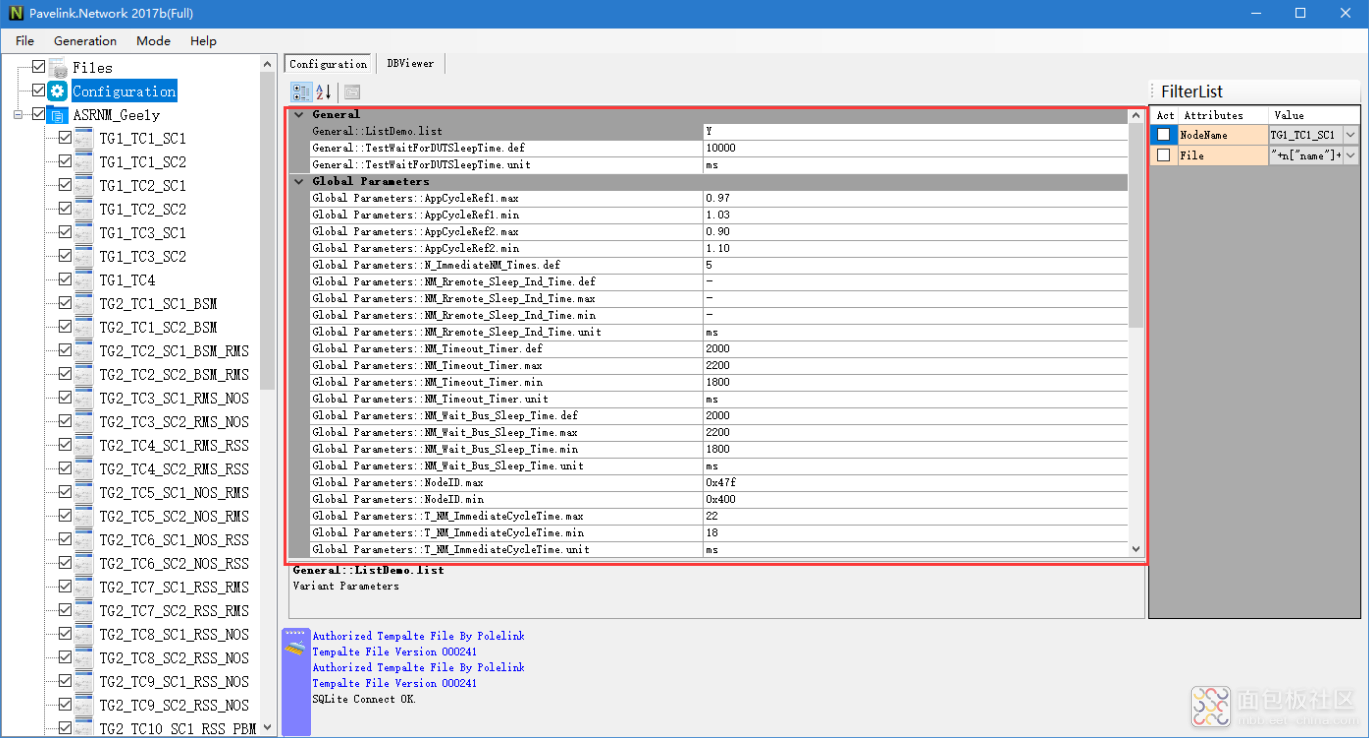This screenshot has height=738, width=1369.
Task: Click the TG2_TC2_SC2_BSM_RMS test case icon
Action: click(84, 375)
